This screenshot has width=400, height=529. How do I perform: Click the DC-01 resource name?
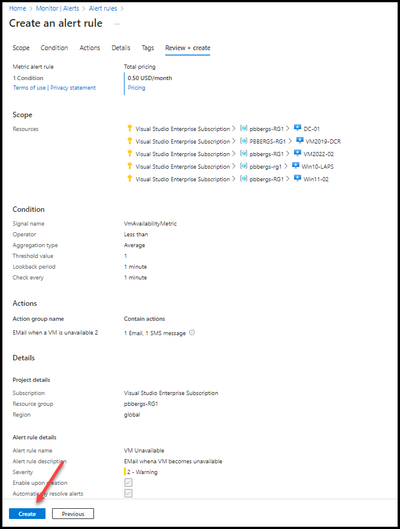[x=312, y=129]
